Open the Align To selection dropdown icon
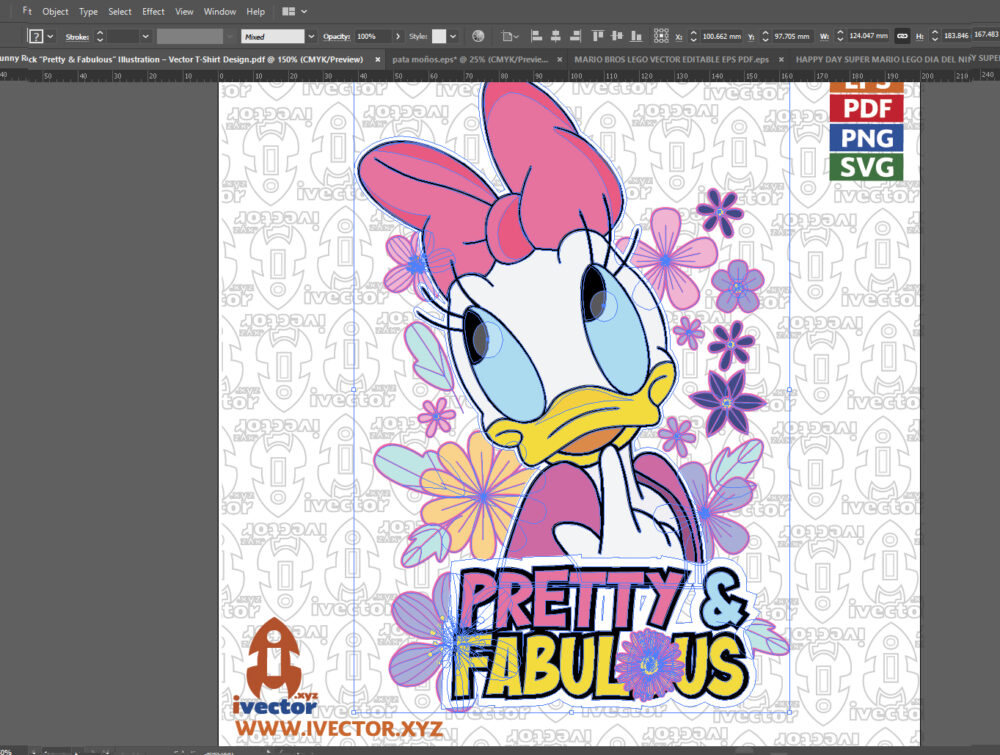Image resolution: width=1000 pixels, height=755 pixels. click(510, 36)
